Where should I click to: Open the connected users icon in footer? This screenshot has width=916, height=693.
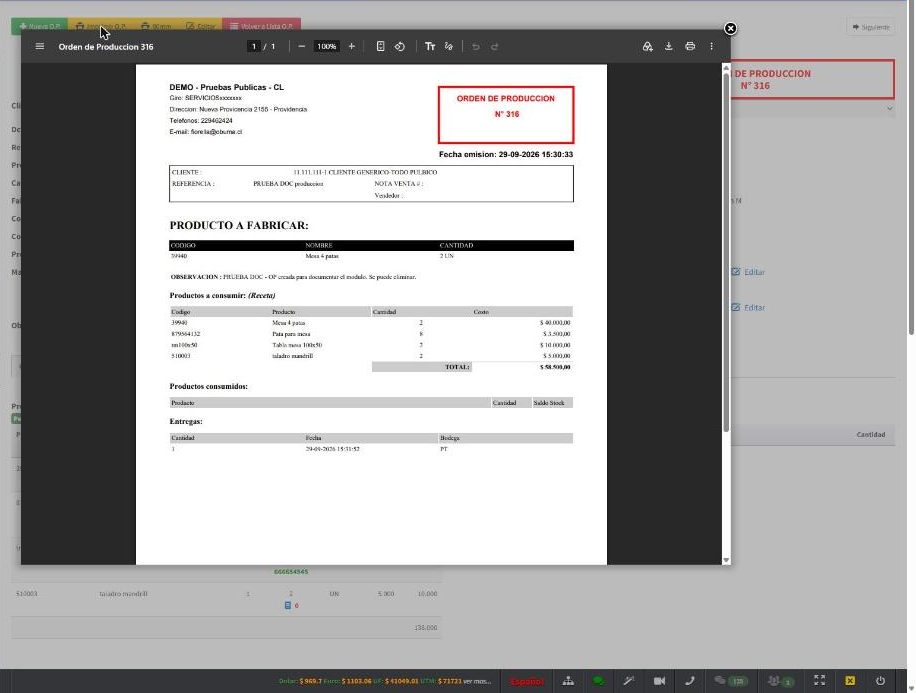[780, 681]
